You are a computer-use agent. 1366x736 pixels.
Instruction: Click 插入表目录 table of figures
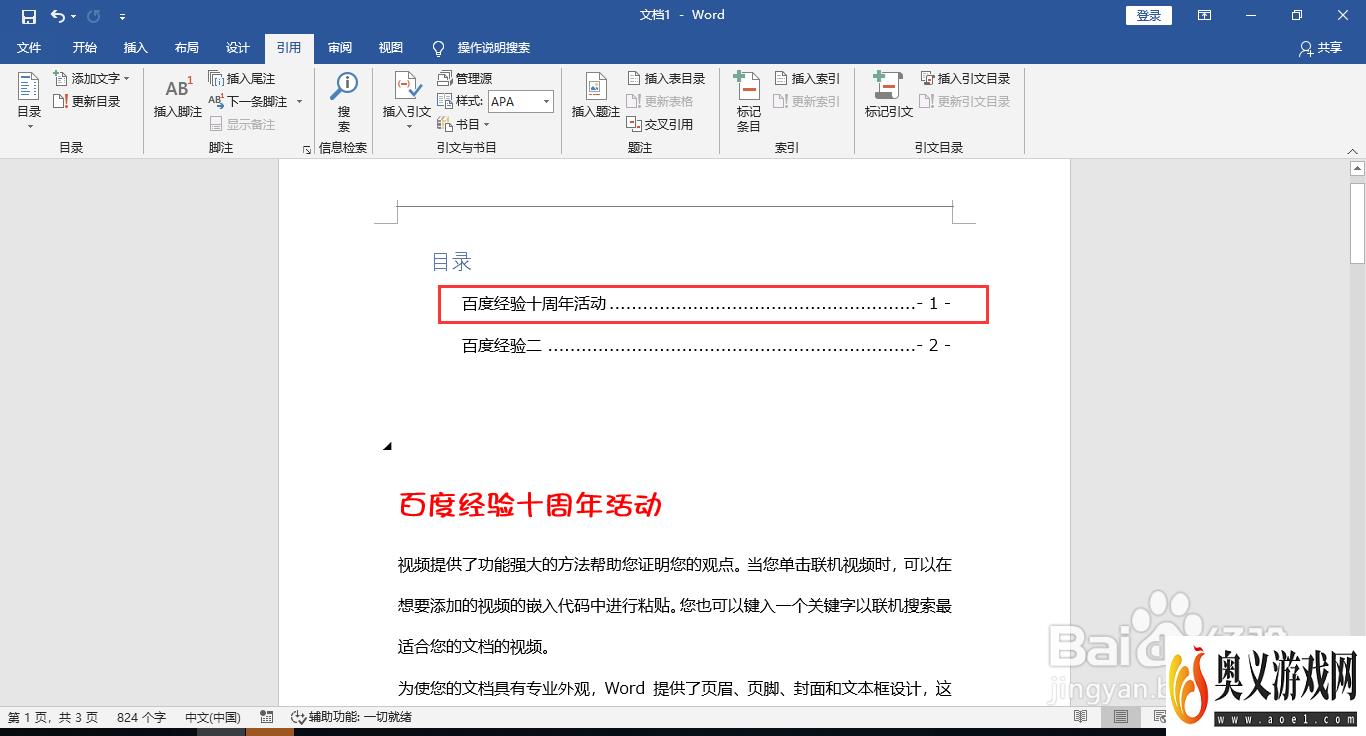(666, 78)
